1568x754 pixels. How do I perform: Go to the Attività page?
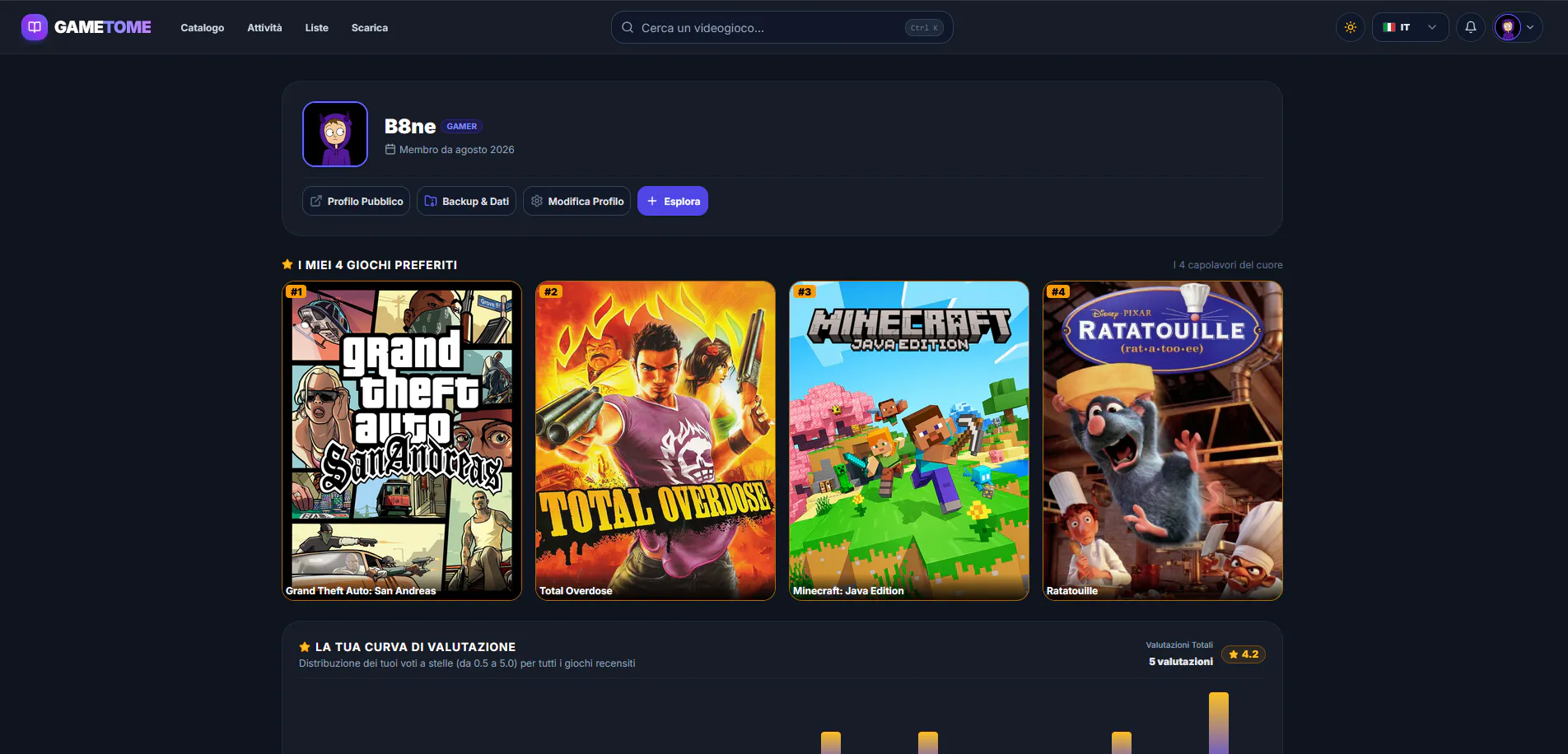pyautogui.click(x=264, y=28)
